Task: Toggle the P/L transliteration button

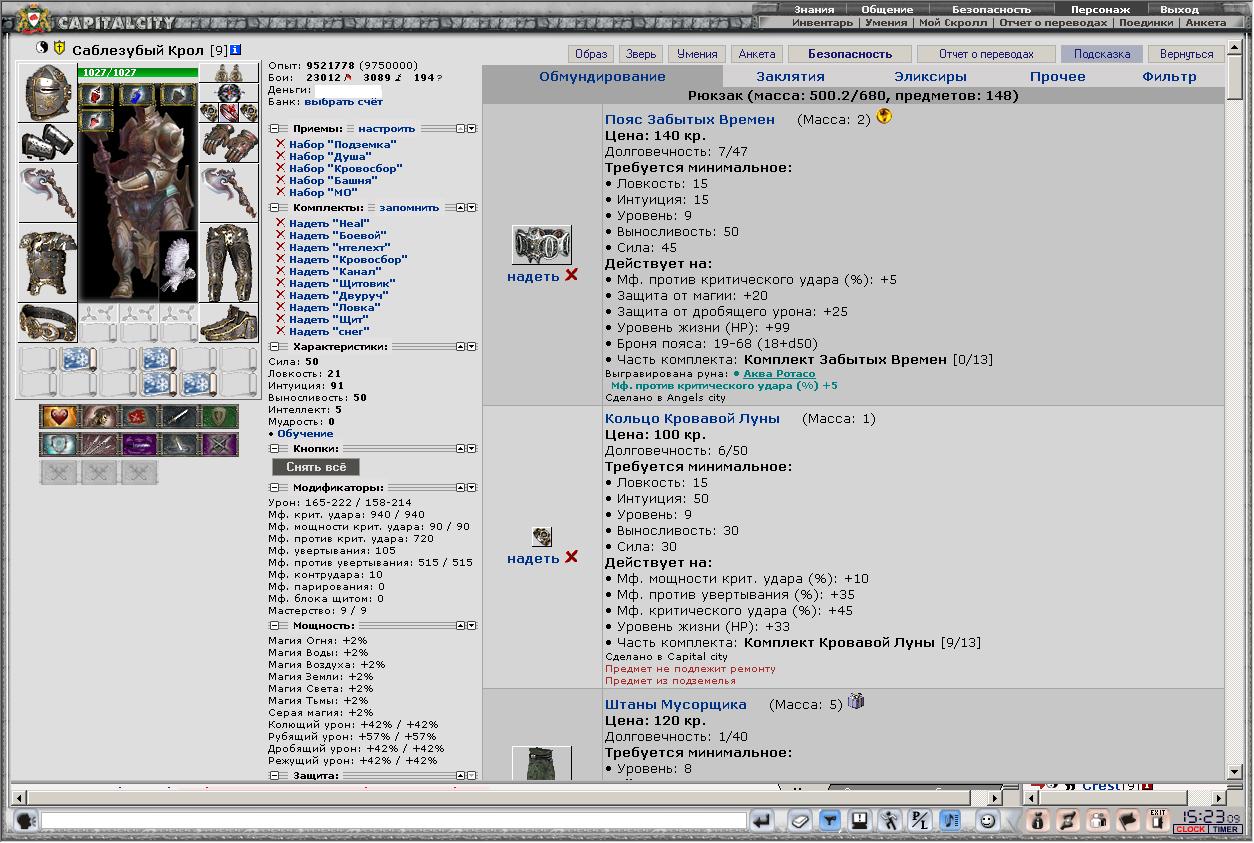Action: point(919,820)
